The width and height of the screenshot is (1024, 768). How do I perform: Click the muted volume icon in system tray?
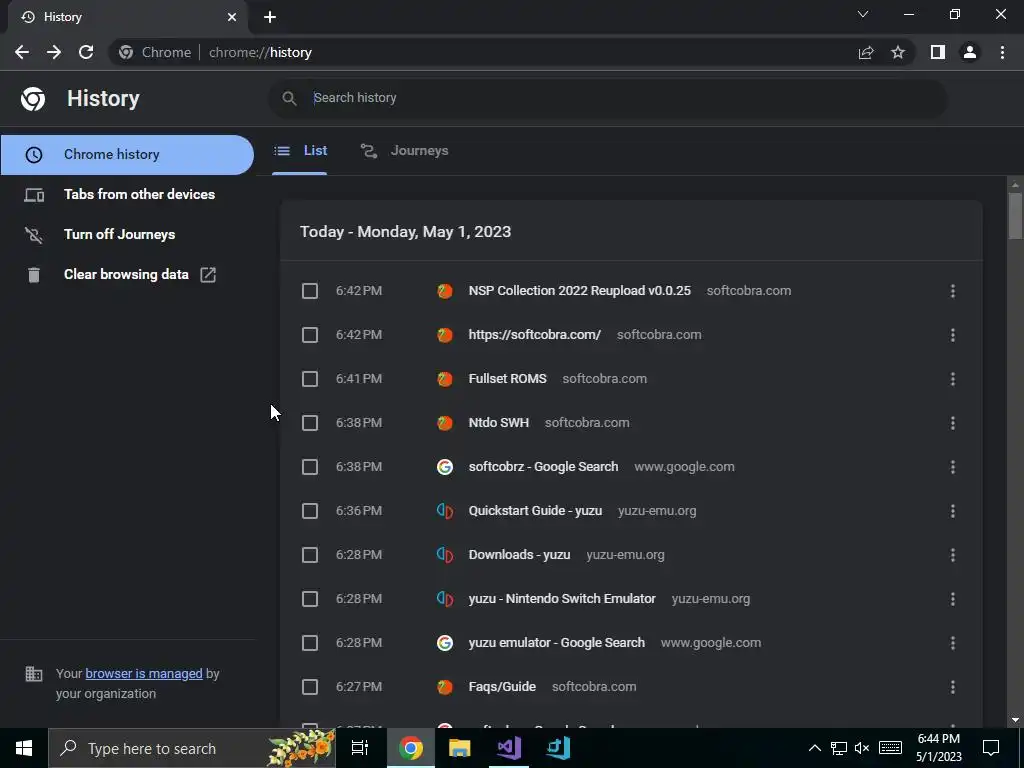tap(861, 748)
